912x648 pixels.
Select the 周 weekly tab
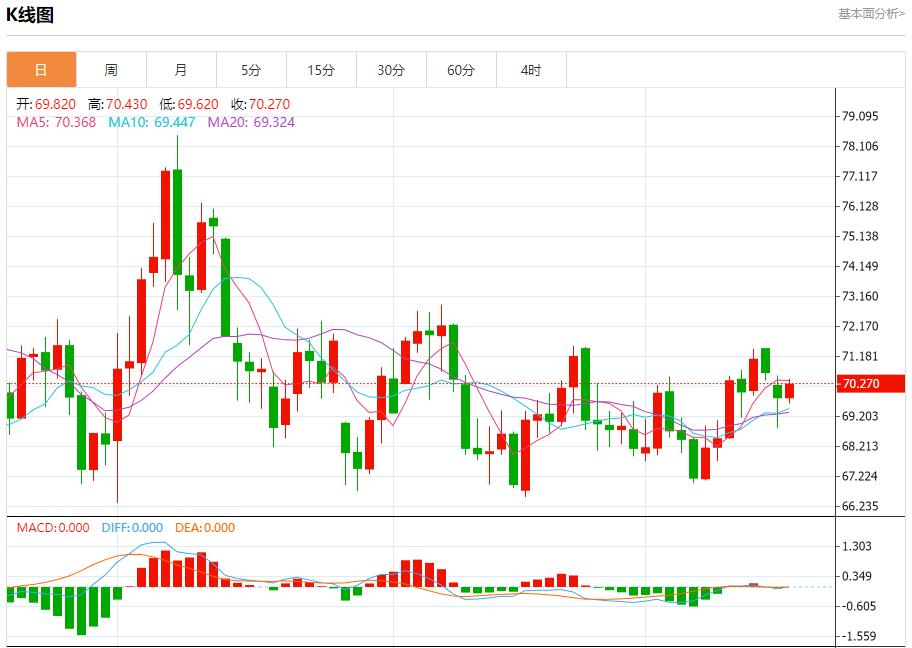click(x=111, y=70)
